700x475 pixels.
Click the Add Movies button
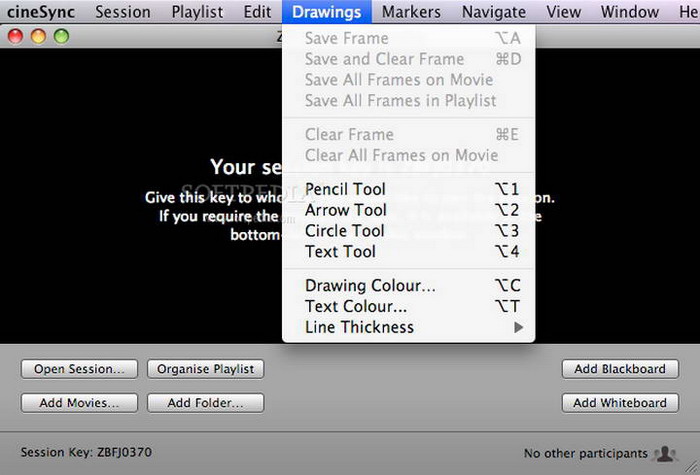79,403
